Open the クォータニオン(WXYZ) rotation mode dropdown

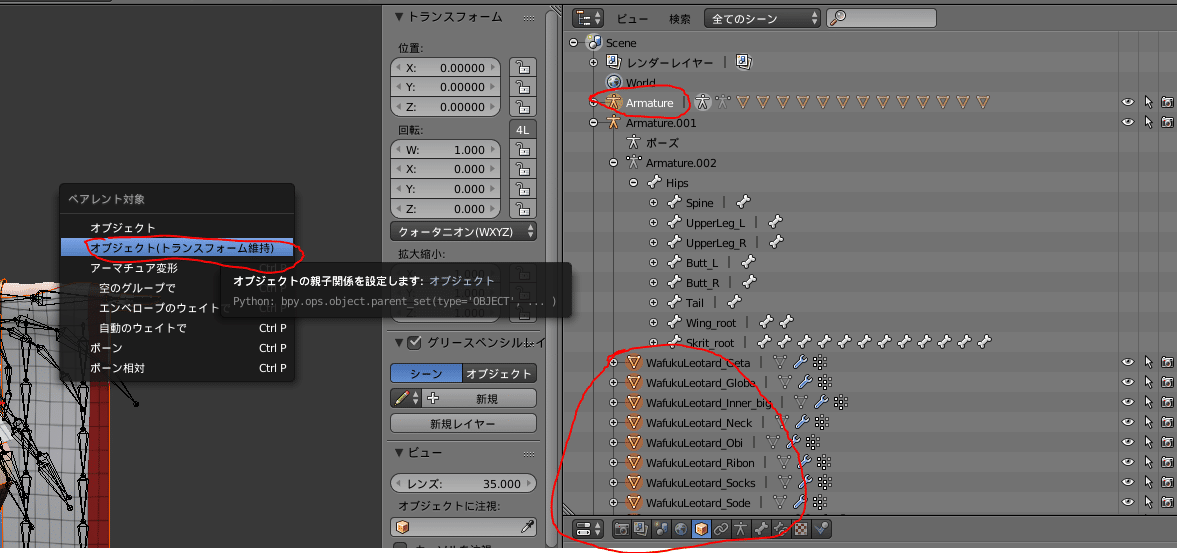pos(464,230)
